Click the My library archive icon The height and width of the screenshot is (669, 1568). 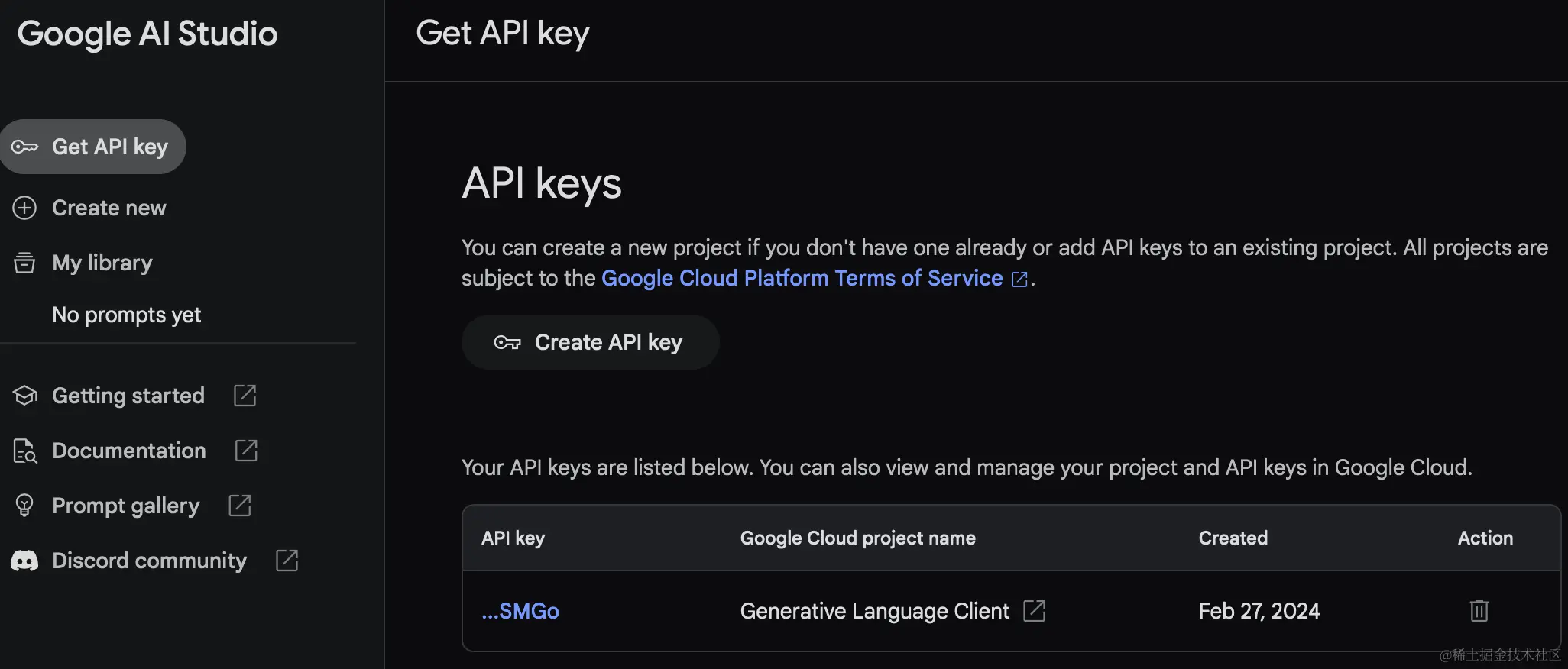pyautogui.click(x=24, y=263)
